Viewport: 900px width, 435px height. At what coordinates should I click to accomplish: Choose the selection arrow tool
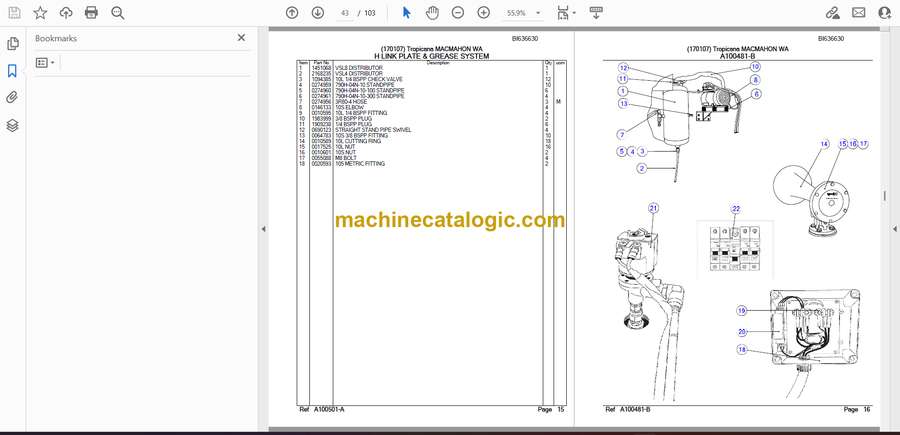click(x=407, y=13)
